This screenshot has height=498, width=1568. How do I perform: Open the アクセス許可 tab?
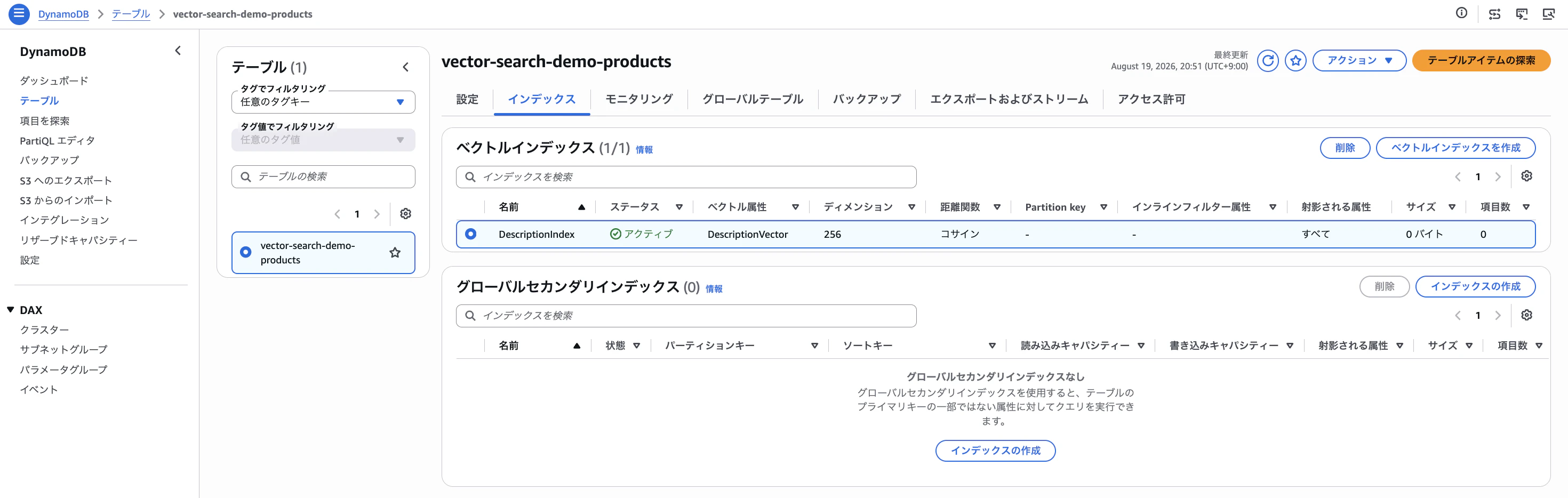coord(1151,99)
